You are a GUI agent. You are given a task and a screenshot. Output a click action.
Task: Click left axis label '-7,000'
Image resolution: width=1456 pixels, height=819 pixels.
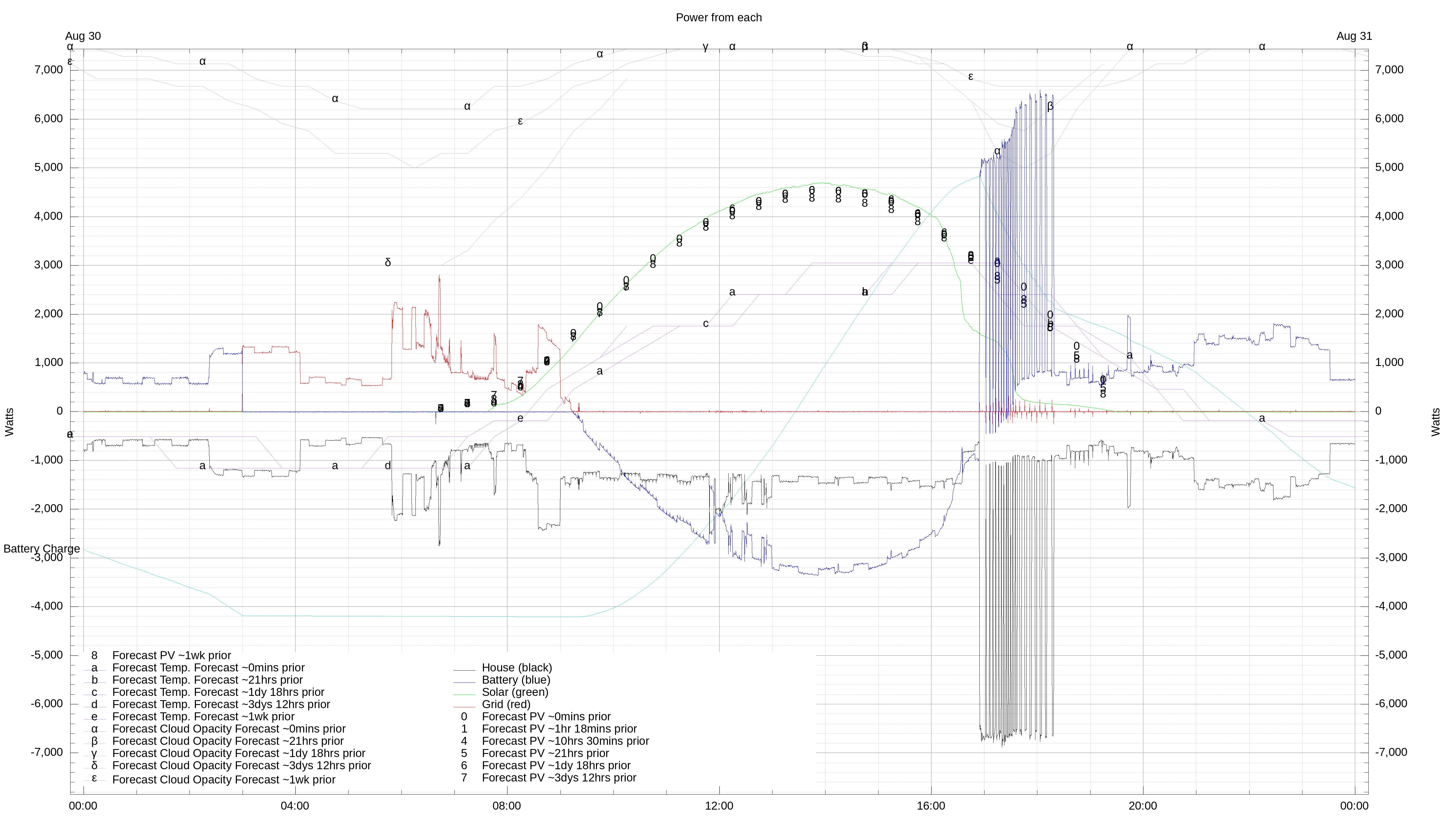coord(47,753)
